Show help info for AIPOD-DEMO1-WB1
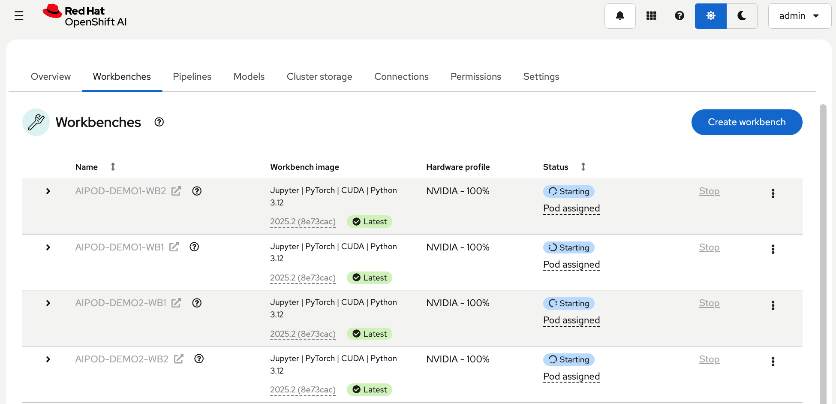This screenshot has width=836, height=404. pyautogui.click(x=195, y=247)
